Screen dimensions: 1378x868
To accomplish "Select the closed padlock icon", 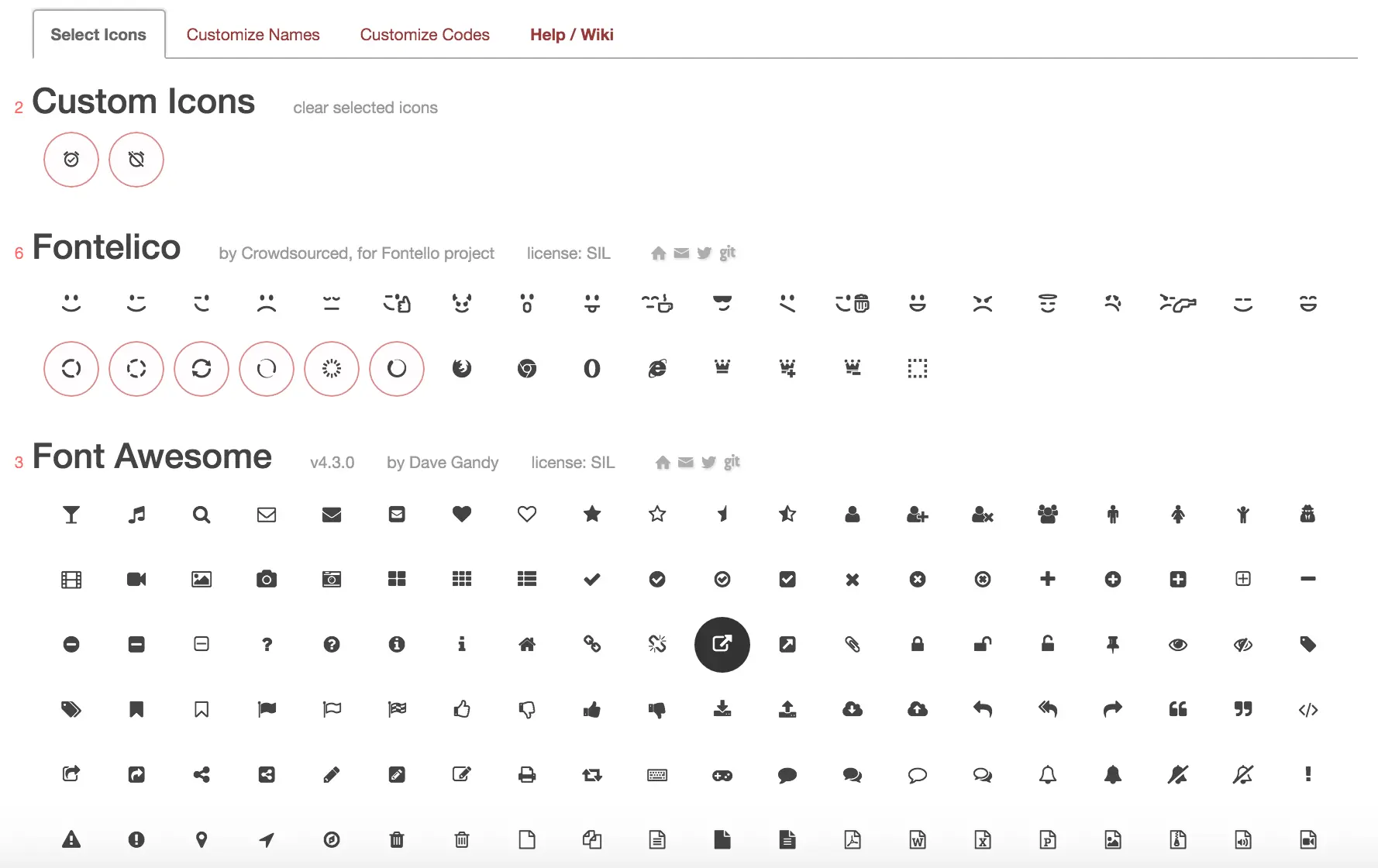I will [x=918, y=645].
